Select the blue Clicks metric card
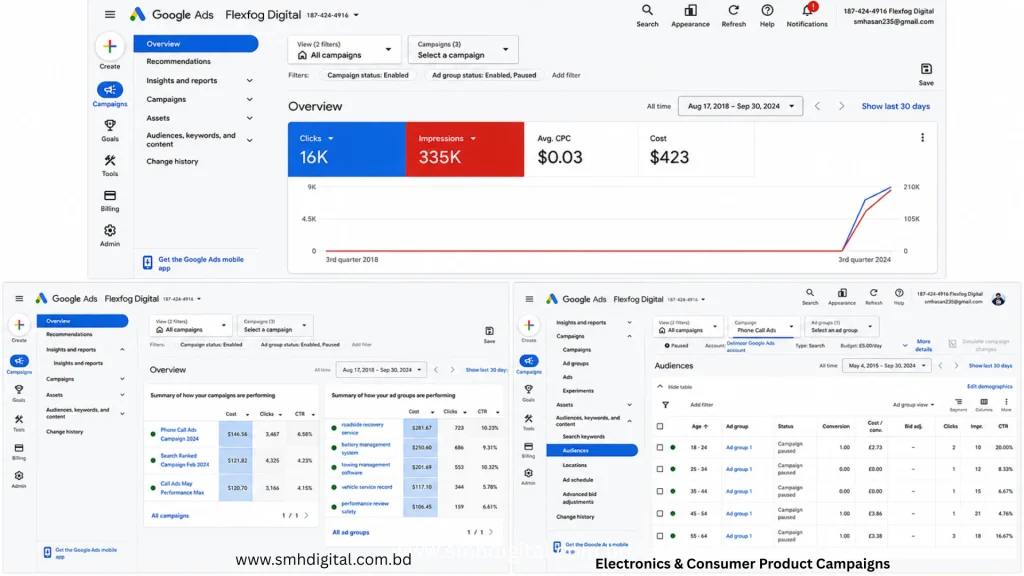 tap(347, 149)
